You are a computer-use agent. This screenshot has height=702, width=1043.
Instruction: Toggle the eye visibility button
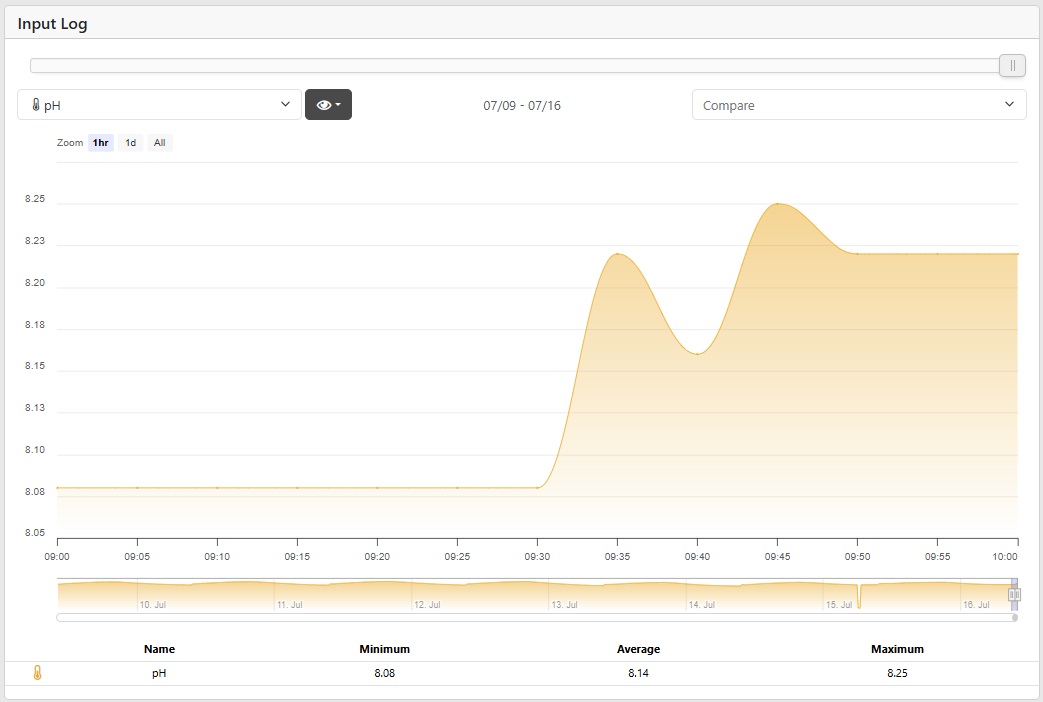coord(328,105)
